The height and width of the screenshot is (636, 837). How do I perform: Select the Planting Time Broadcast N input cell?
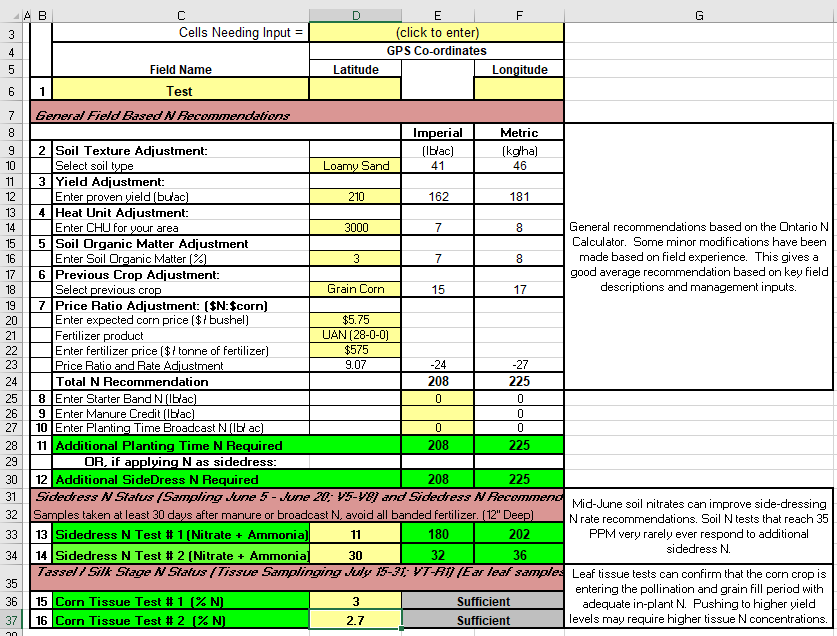pos(438,428)
